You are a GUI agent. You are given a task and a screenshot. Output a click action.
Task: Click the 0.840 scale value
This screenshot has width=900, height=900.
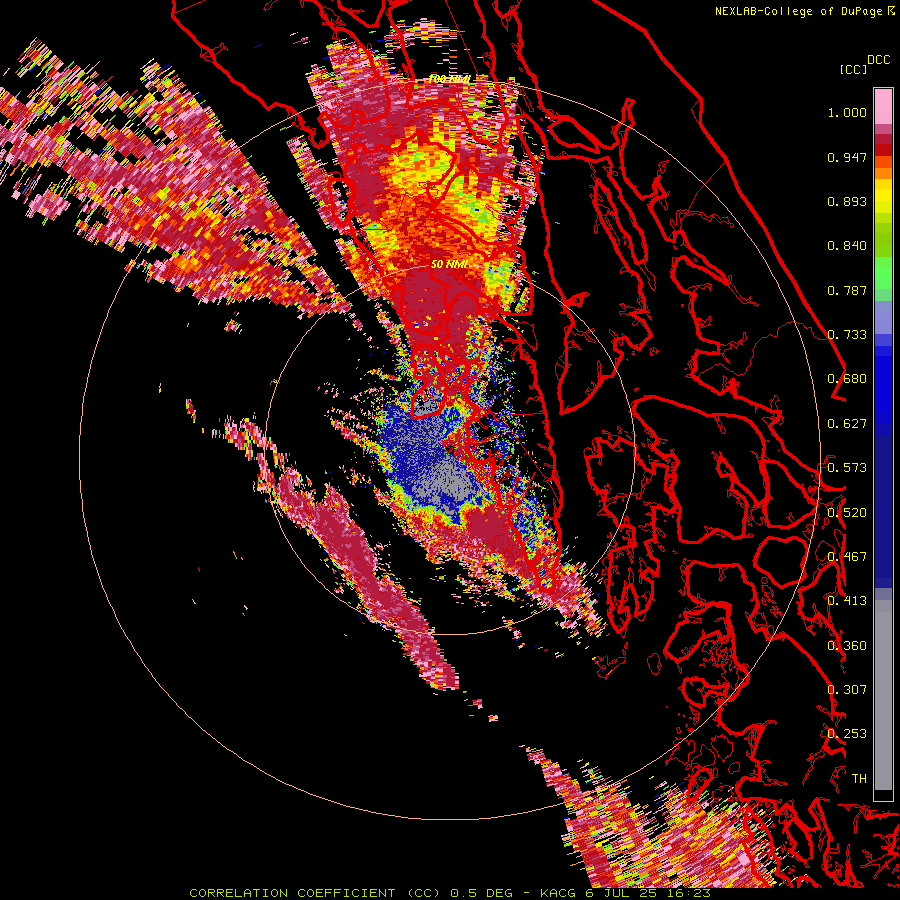[847, 246]
